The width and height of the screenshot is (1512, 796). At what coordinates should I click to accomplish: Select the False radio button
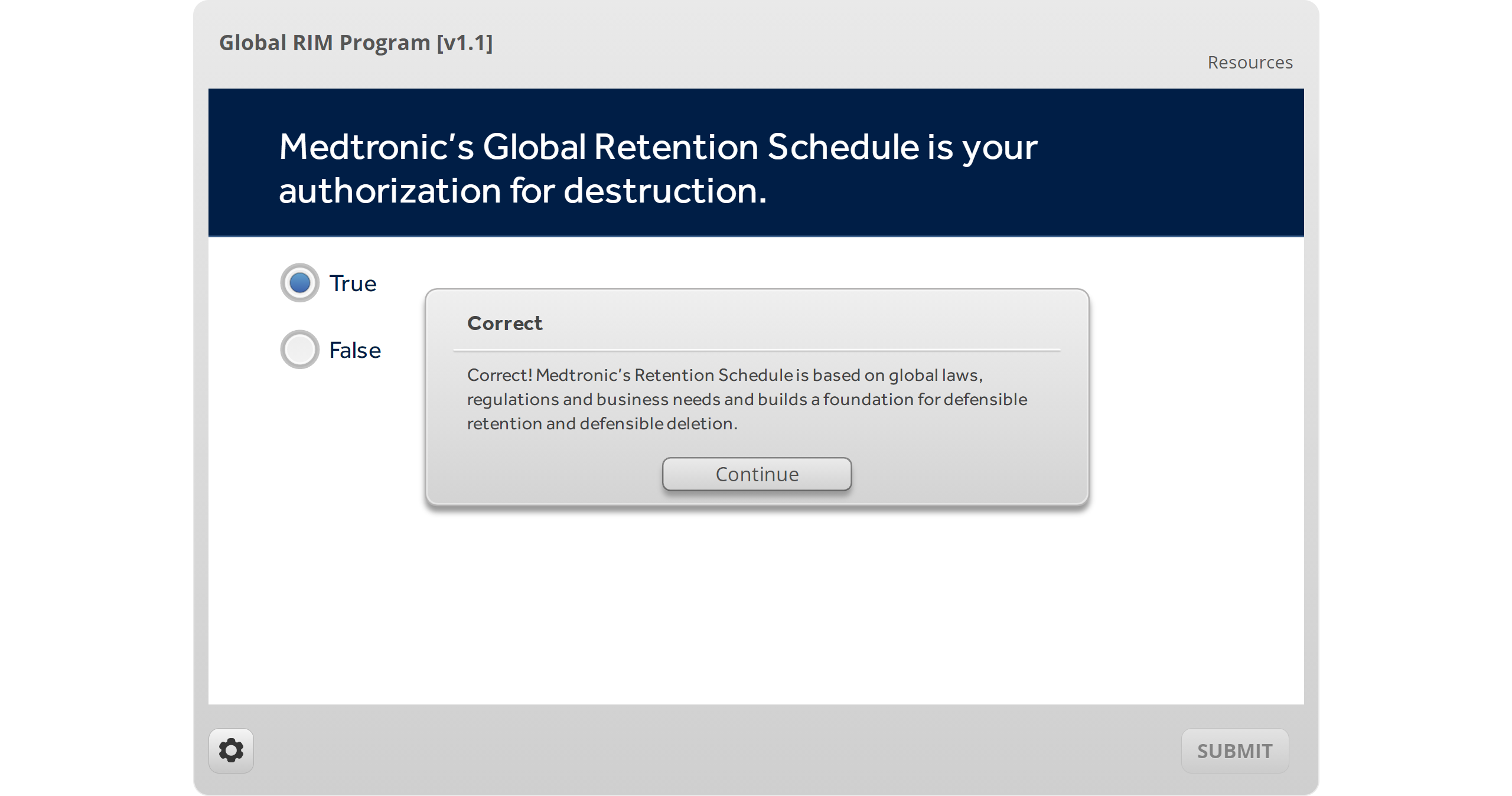pos(300,350)
